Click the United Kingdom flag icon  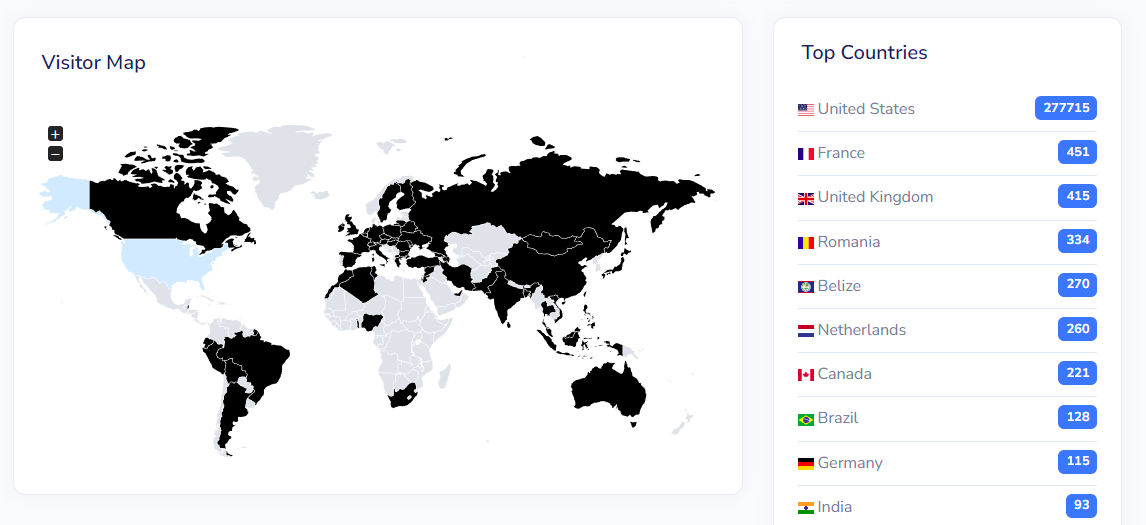(806, 198)
